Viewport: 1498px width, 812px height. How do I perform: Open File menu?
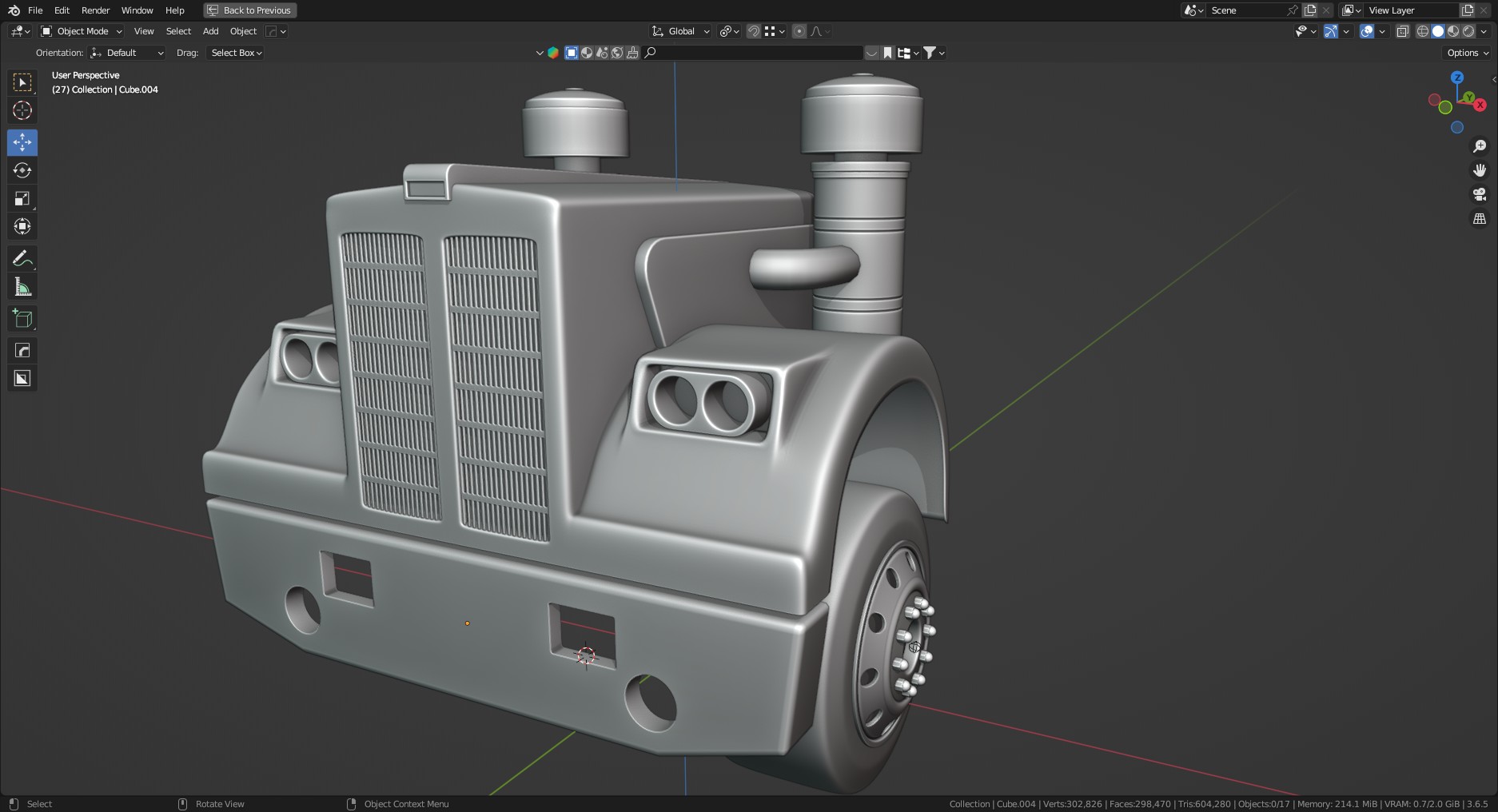[x=35, y=10]
